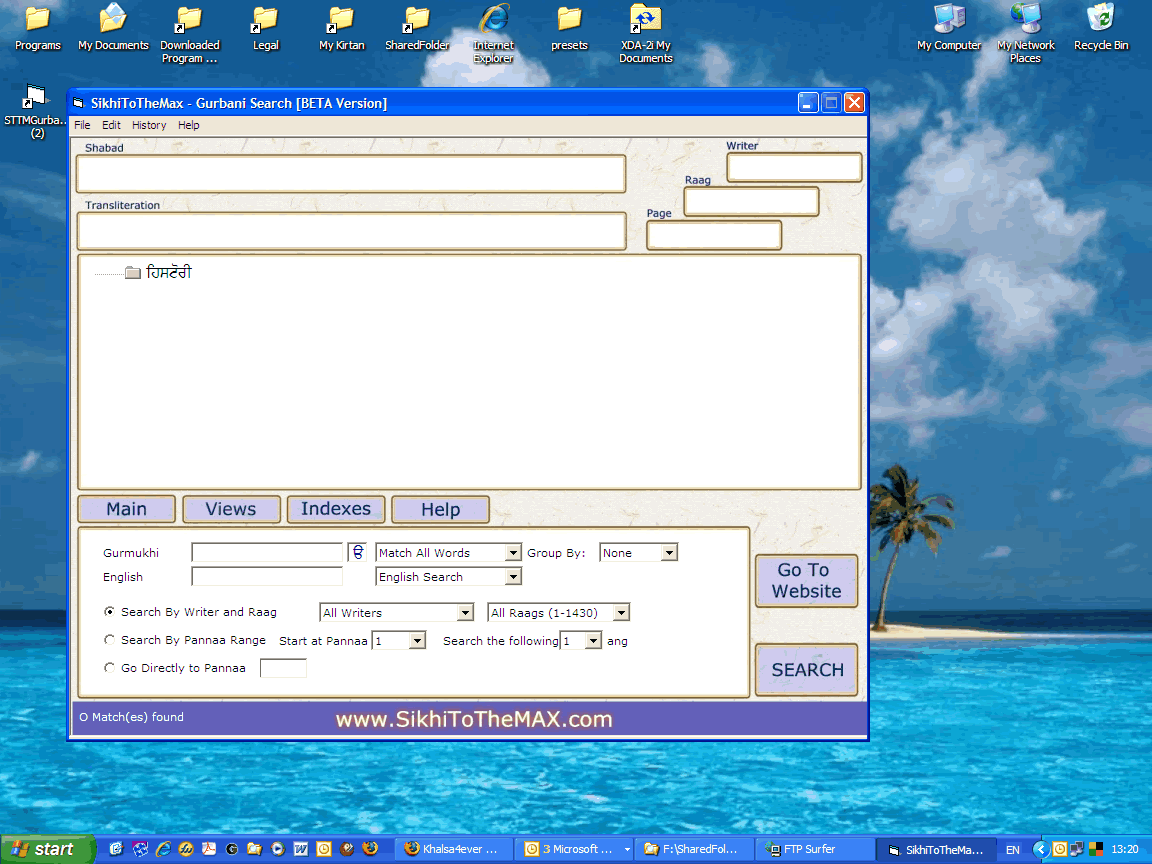Select SharedFolder desktop shortcut
The height and width of the screenshot is (864, 1152).
417,28
